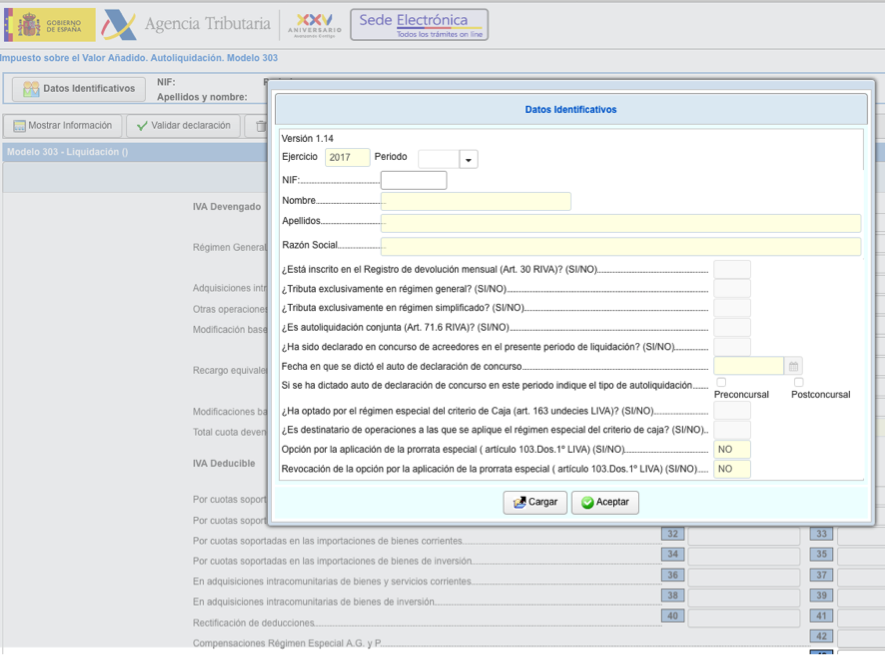The width and height of the screenshot is (886, 655).
Task: Click the Compensaciones Régimen Especial A.G. y P. label
Action: [x=287, y=643]
